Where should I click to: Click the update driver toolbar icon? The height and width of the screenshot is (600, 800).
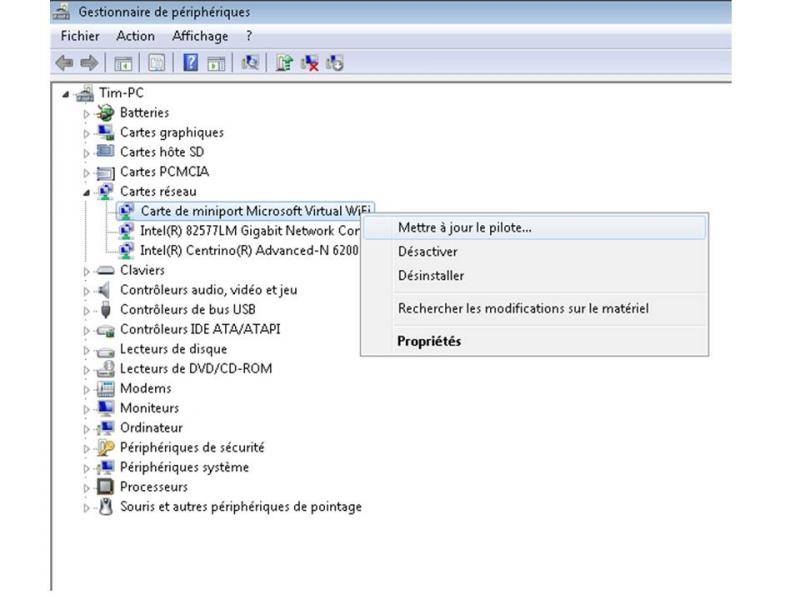coord(285,63)
